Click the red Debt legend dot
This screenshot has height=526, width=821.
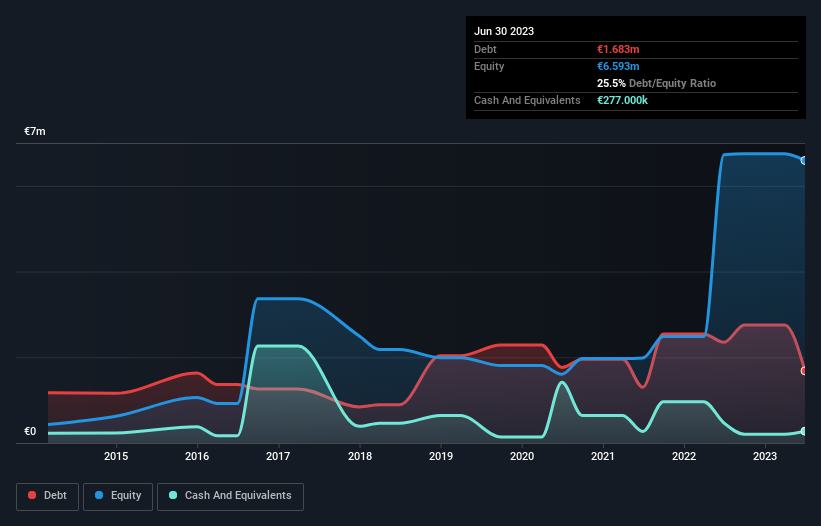(x=32, y=495)
